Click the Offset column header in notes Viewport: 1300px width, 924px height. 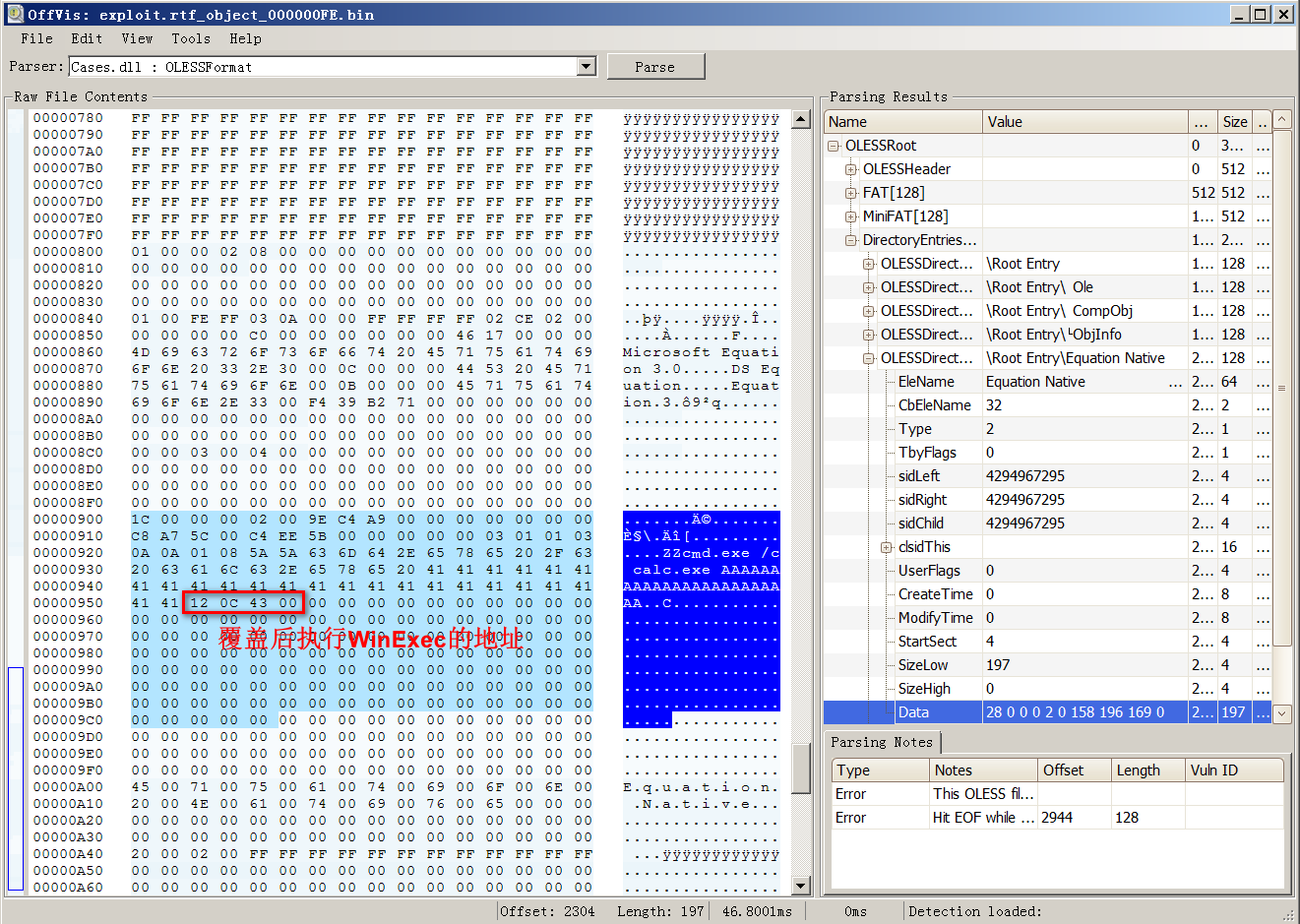pyautogui.click(x=1075, y=770)
